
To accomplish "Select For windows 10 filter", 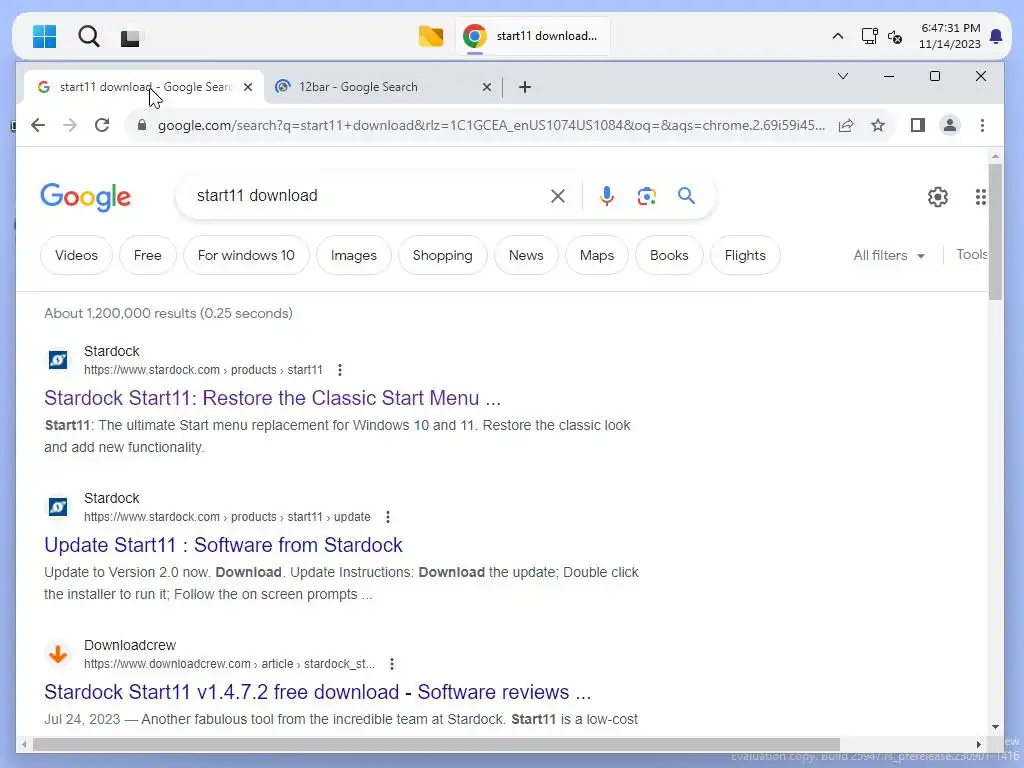I will pos(246,255).
